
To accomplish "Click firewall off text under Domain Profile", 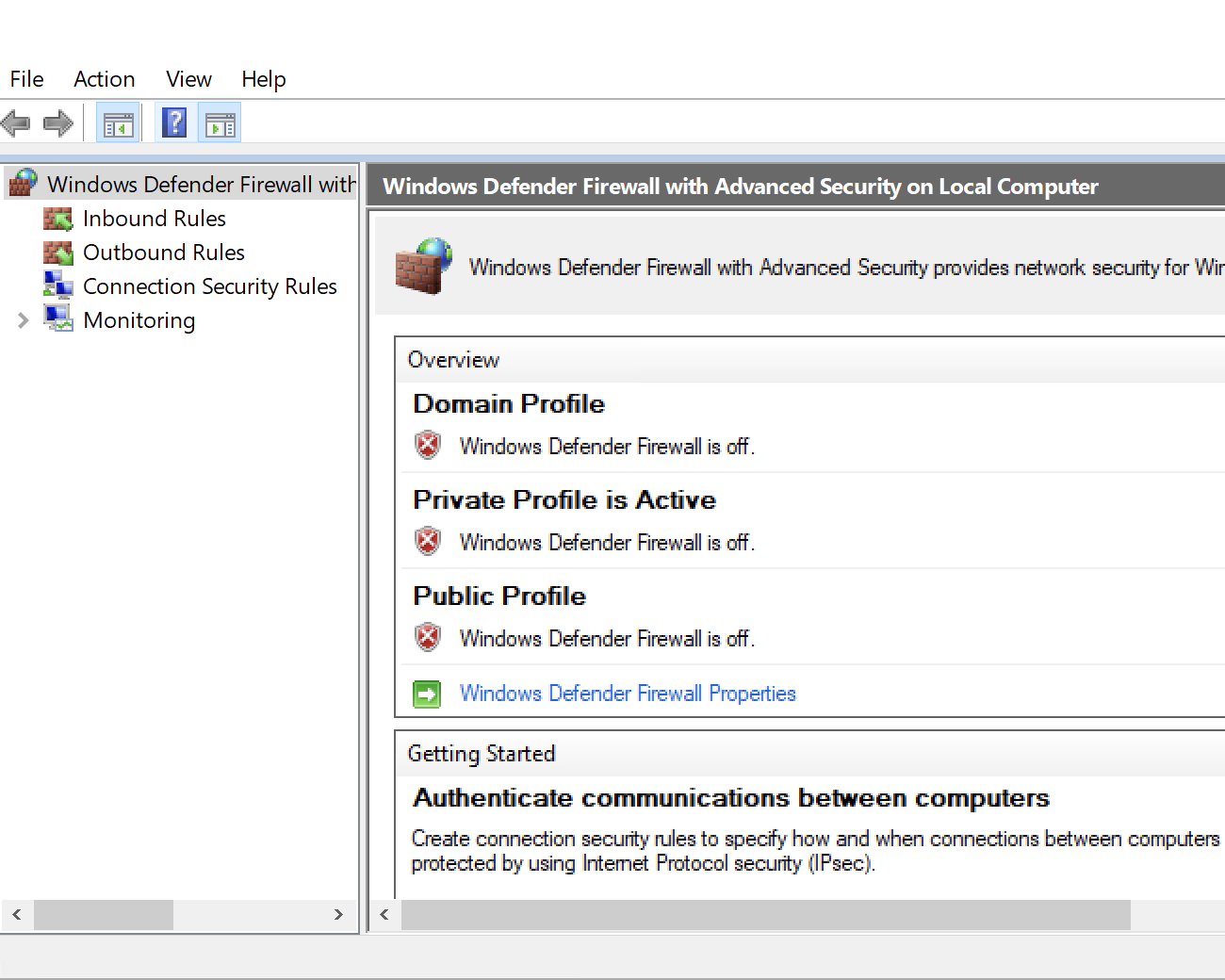I will [607, 446].
